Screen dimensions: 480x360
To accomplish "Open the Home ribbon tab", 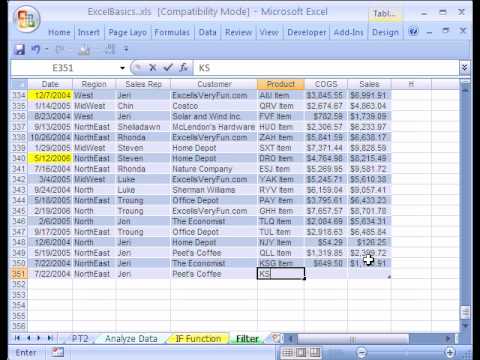I will [59, 32].
